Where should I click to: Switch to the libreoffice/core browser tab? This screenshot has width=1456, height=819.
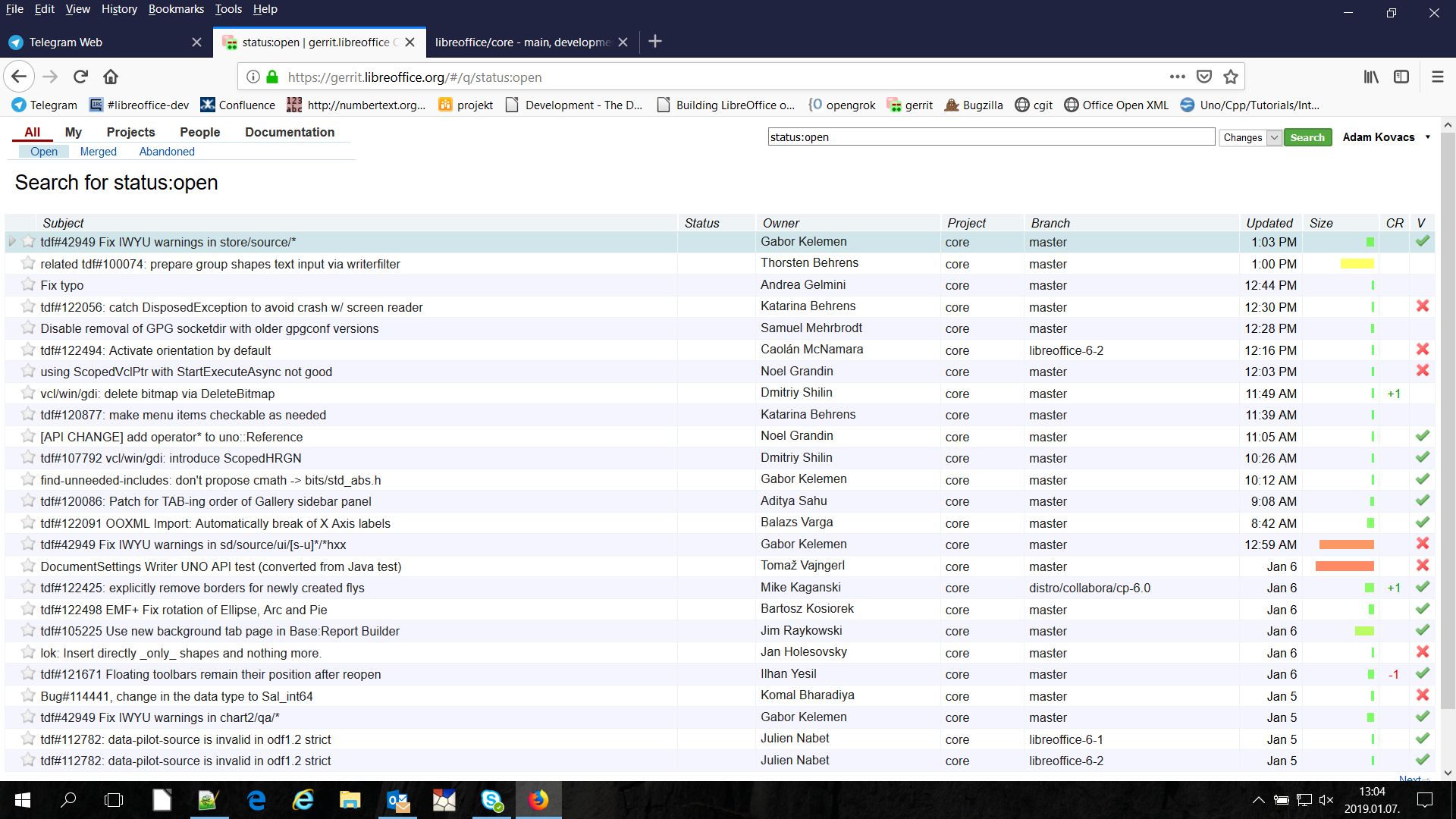pos(523,42)
